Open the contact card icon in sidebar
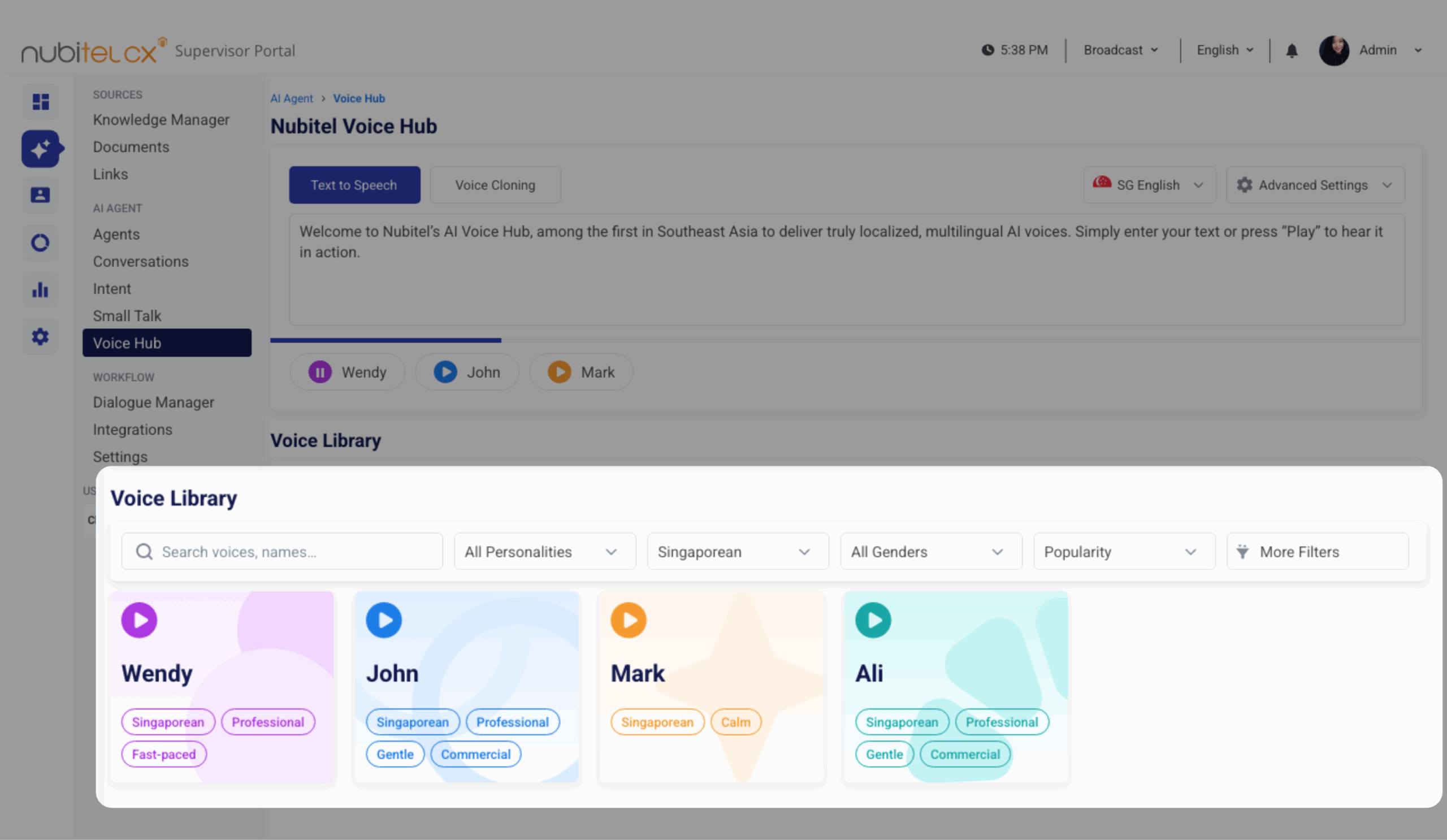Viewport: 1447px width, 840px height. click(40, 195)
